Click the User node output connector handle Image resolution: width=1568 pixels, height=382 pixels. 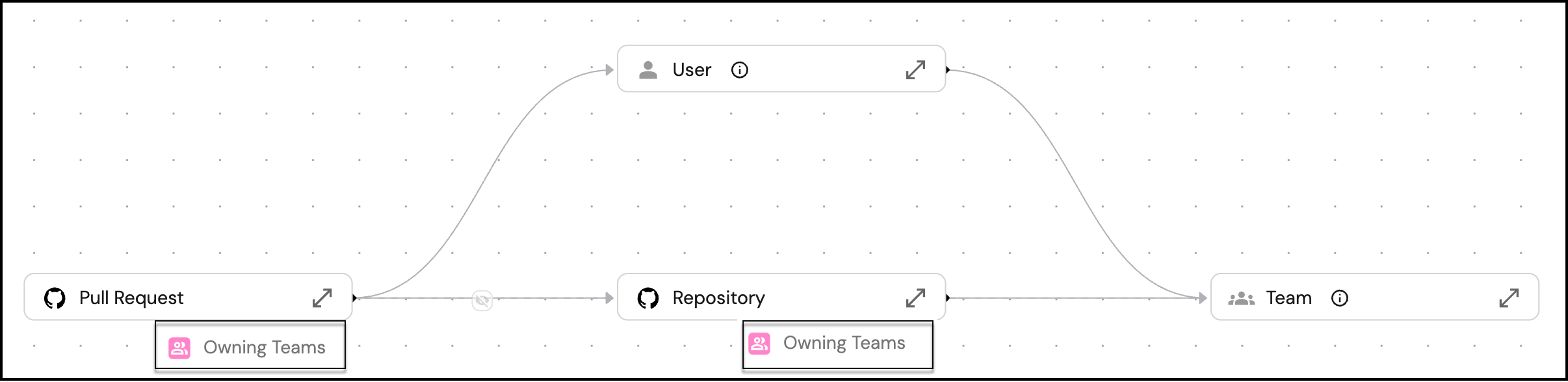pyautogui.click(x=948, y=70)
